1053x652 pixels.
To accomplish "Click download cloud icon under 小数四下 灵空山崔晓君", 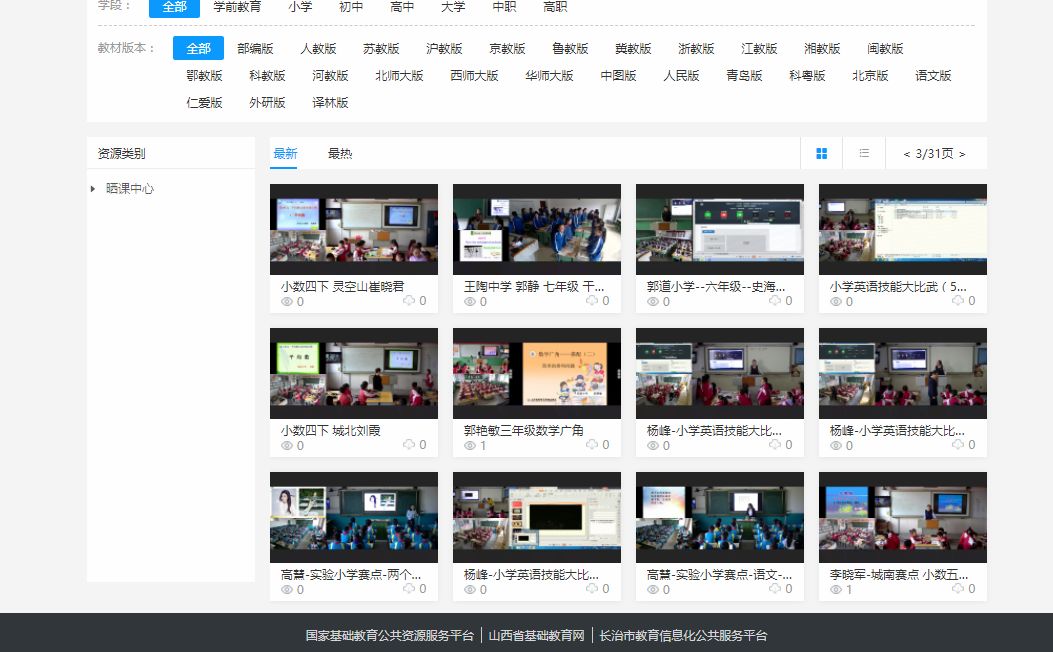I will 409,300.
